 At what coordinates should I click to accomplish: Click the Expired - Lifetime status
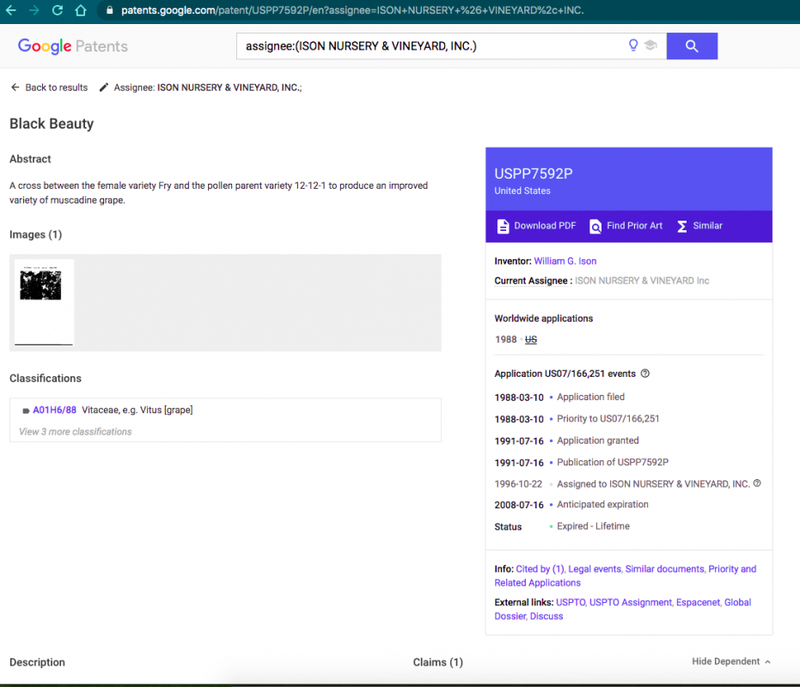point(593,526)
